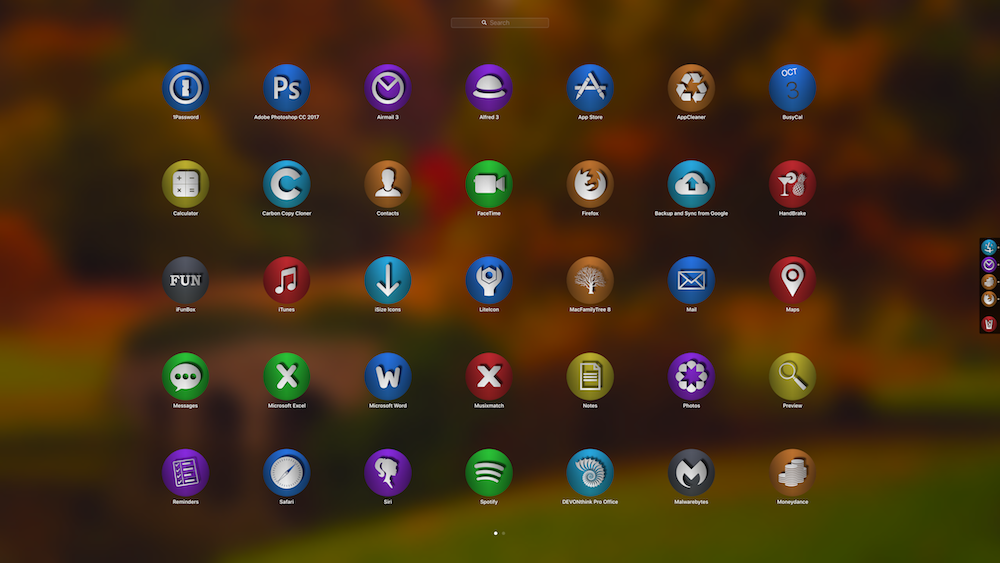
Task: Launch AppCleaner
Action: (x=691, y=88)
